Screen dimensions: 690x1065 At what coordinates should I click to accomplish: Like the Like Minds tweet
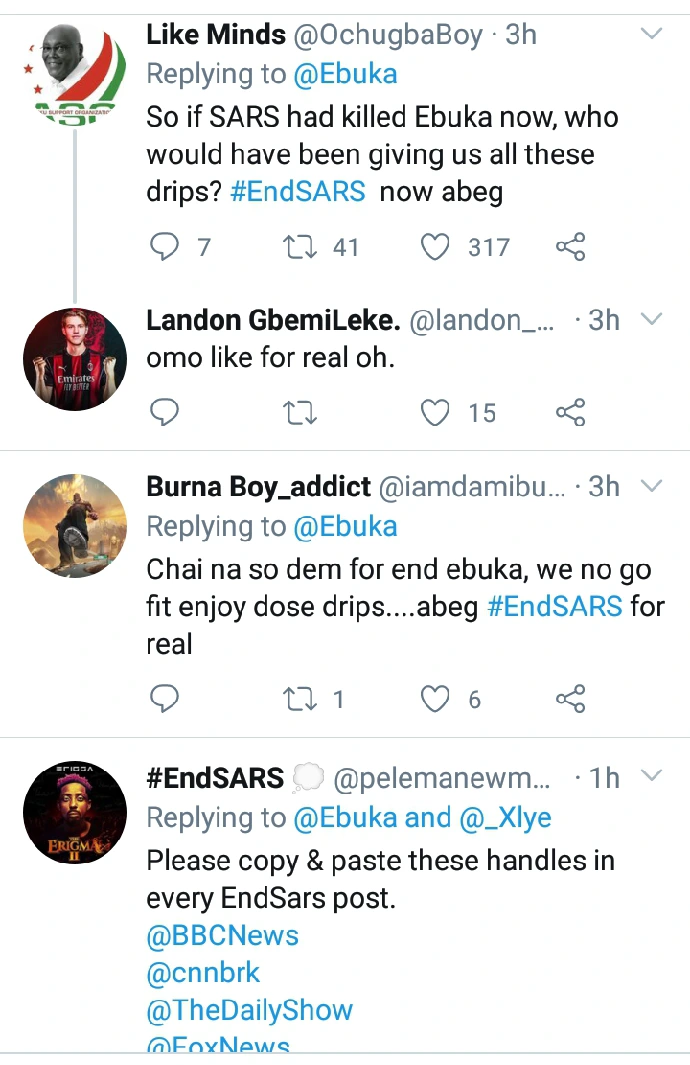435,247
